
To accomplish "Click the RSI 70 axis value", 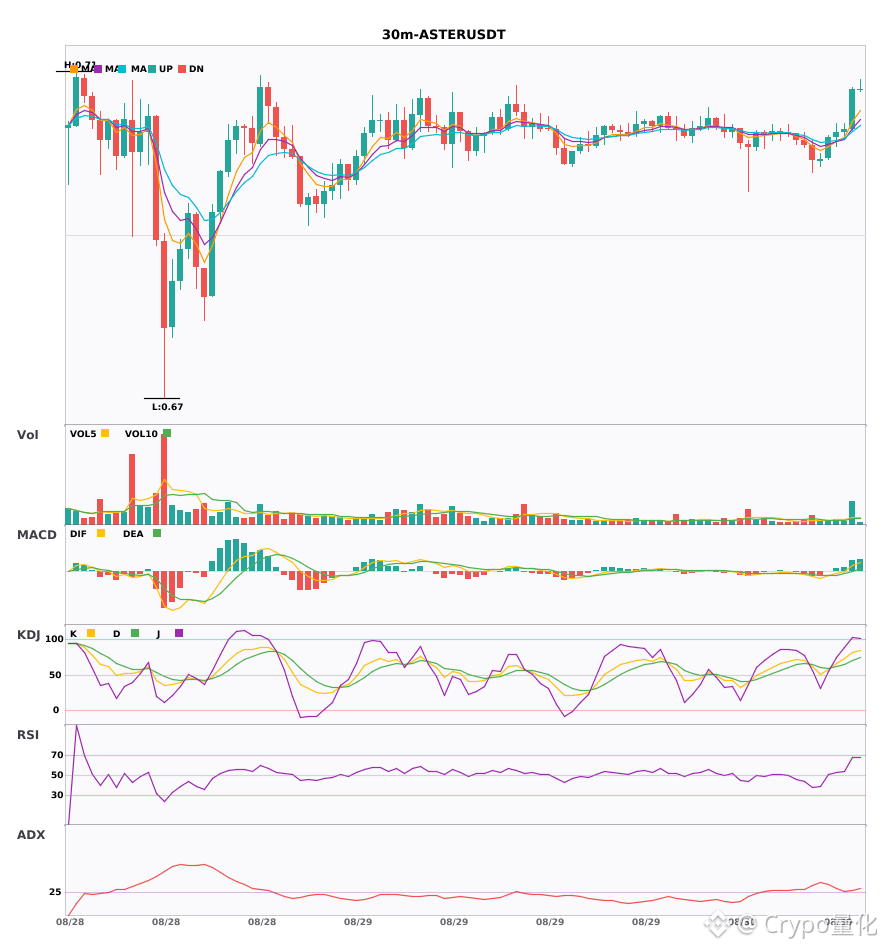I will tap(57, 755).
